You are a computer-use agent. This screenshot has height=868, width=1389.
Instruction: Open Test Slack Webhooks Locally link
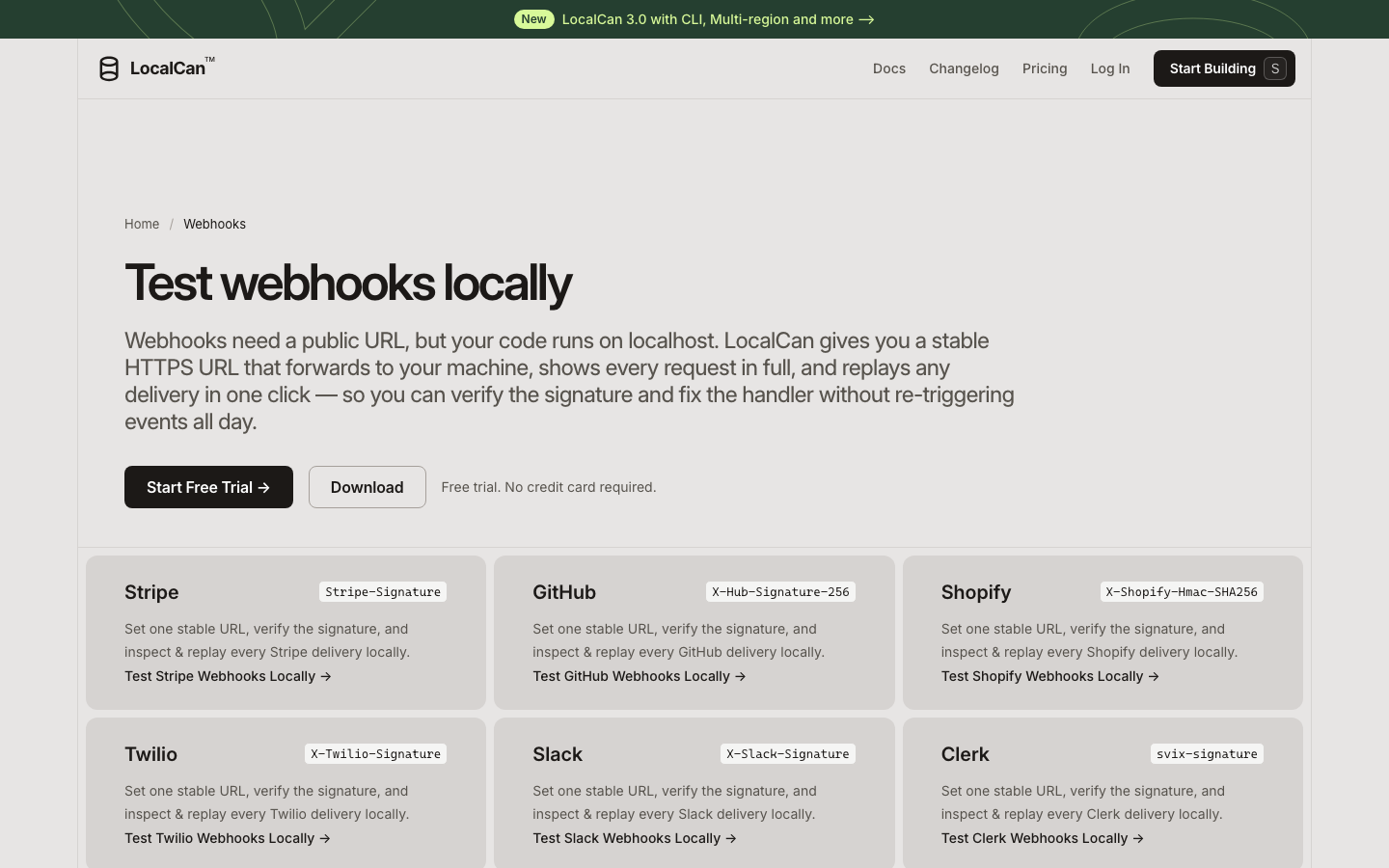click(x=635, y=838)
